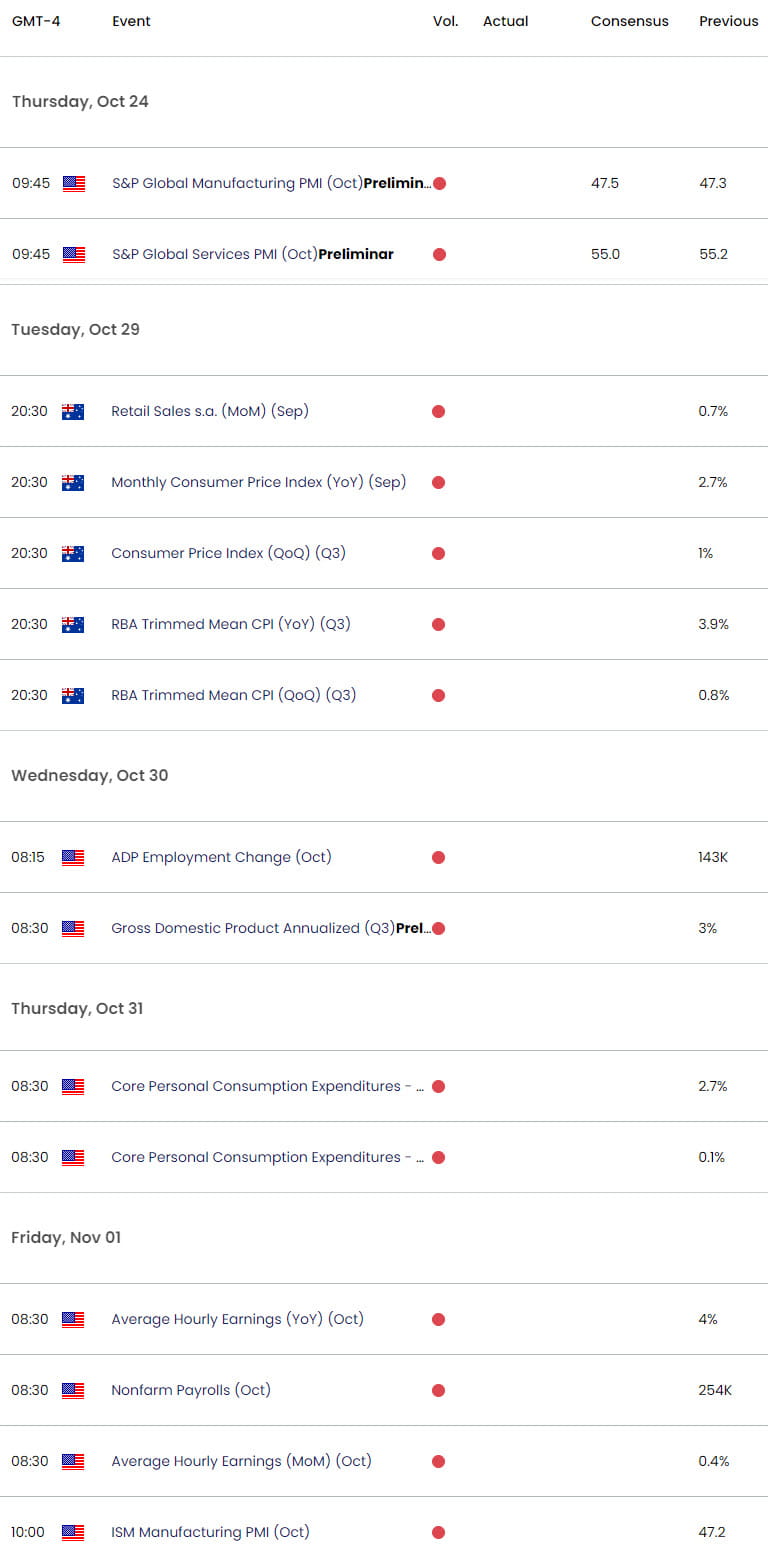
Task: Click the Previous value 47.2 for ISM Manufacturing PMI
Action: coord(713,1532)
